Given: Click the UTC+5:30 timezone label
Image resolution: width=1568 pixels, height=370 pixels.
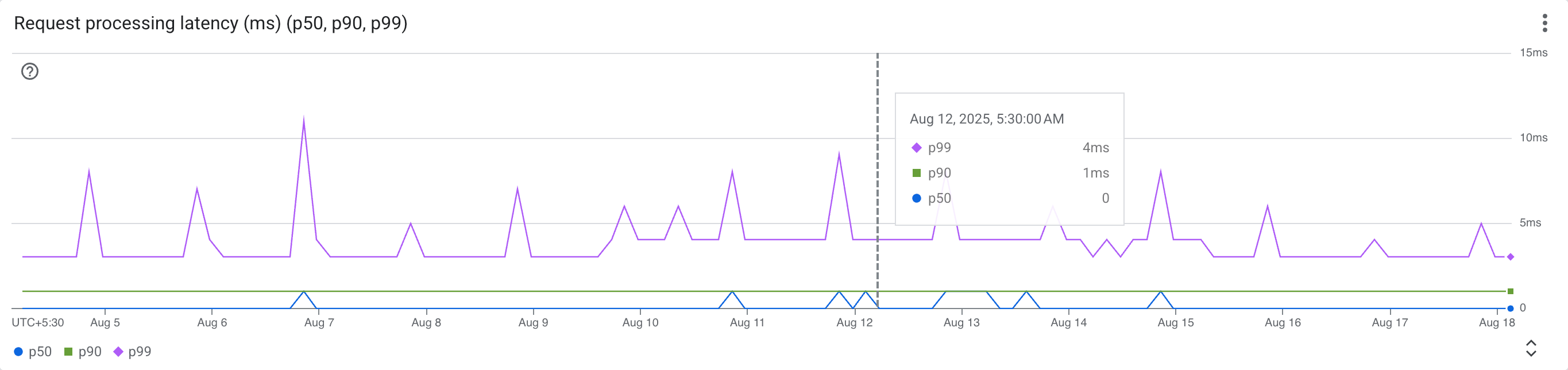Looking at the screenshot, I should point(37,322).
